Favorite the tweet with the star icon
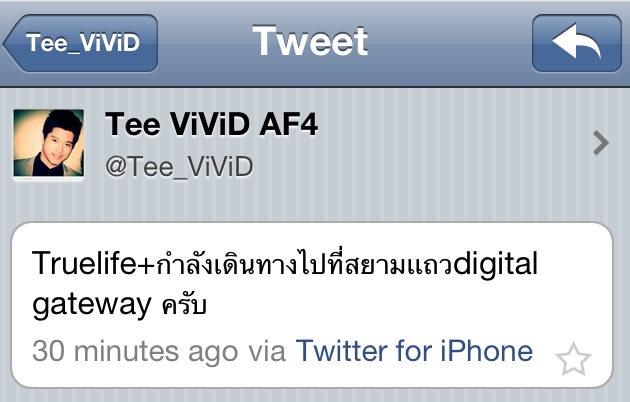Viewport: 630px width, 402px height. (573, 359)
